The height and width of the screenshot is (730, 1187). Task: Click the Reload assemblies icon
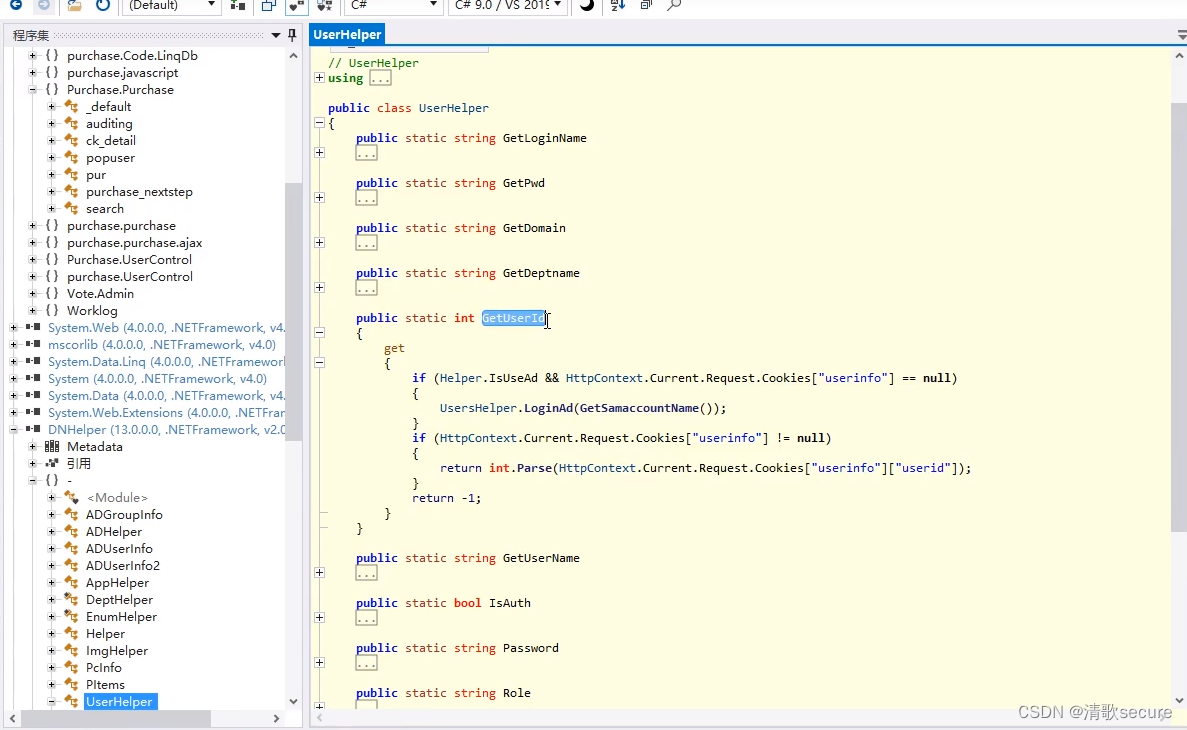click(x=103, y=5)
